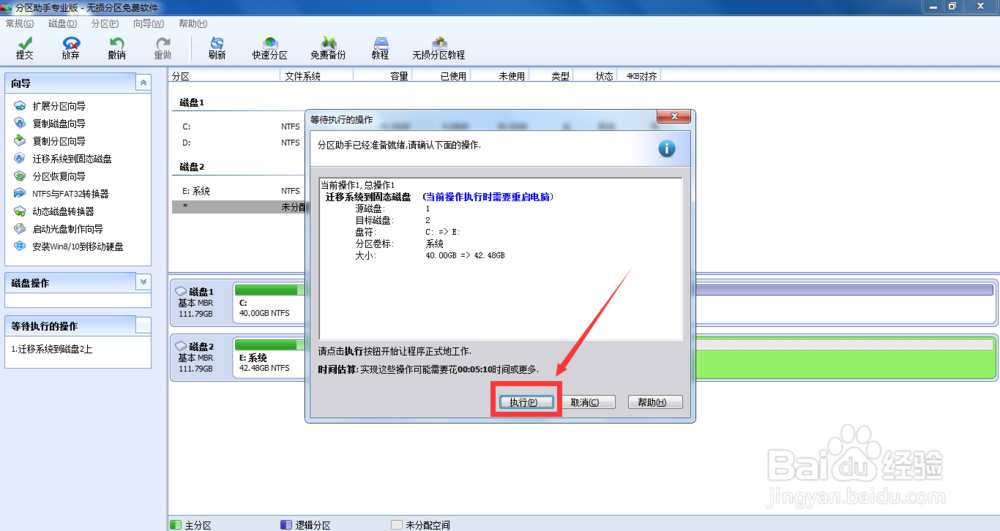This screenshot has height=531, width=1000.
Task: Select the 磁盘2 disk icon in disk map
Action: click(x=181, y=346)
